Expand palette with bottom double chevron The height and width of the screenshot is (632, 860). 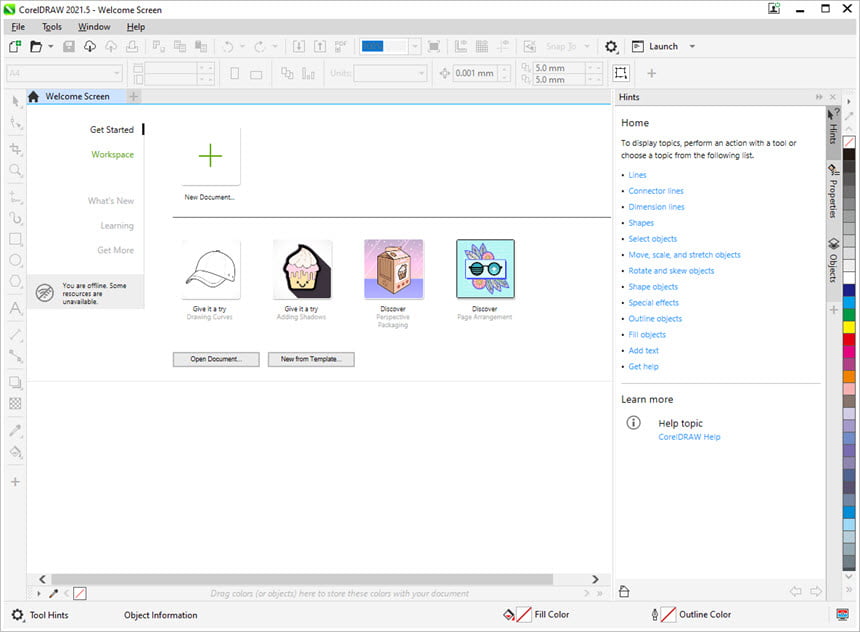pyautogui.click(x=849, y=590)
